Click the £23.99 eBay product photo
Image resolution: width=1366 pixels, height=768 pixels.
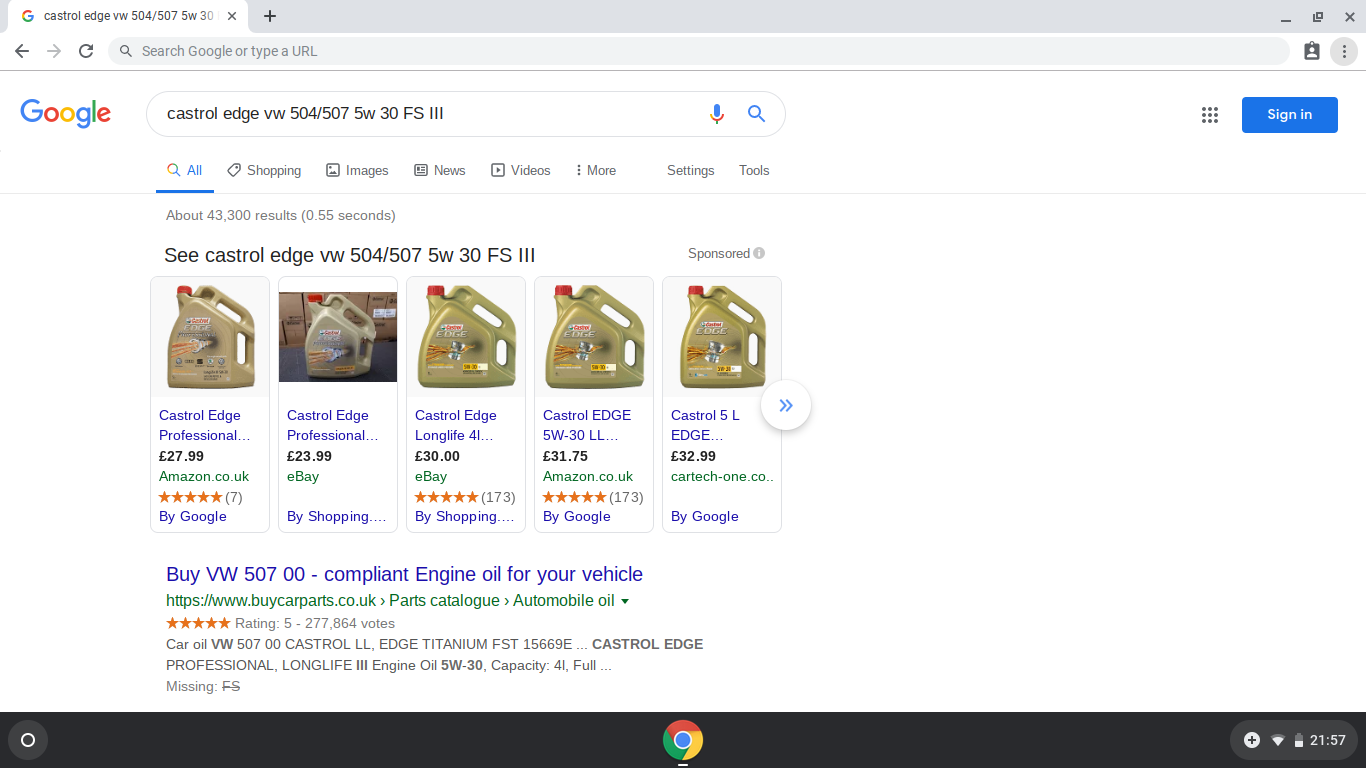[338, 337]
